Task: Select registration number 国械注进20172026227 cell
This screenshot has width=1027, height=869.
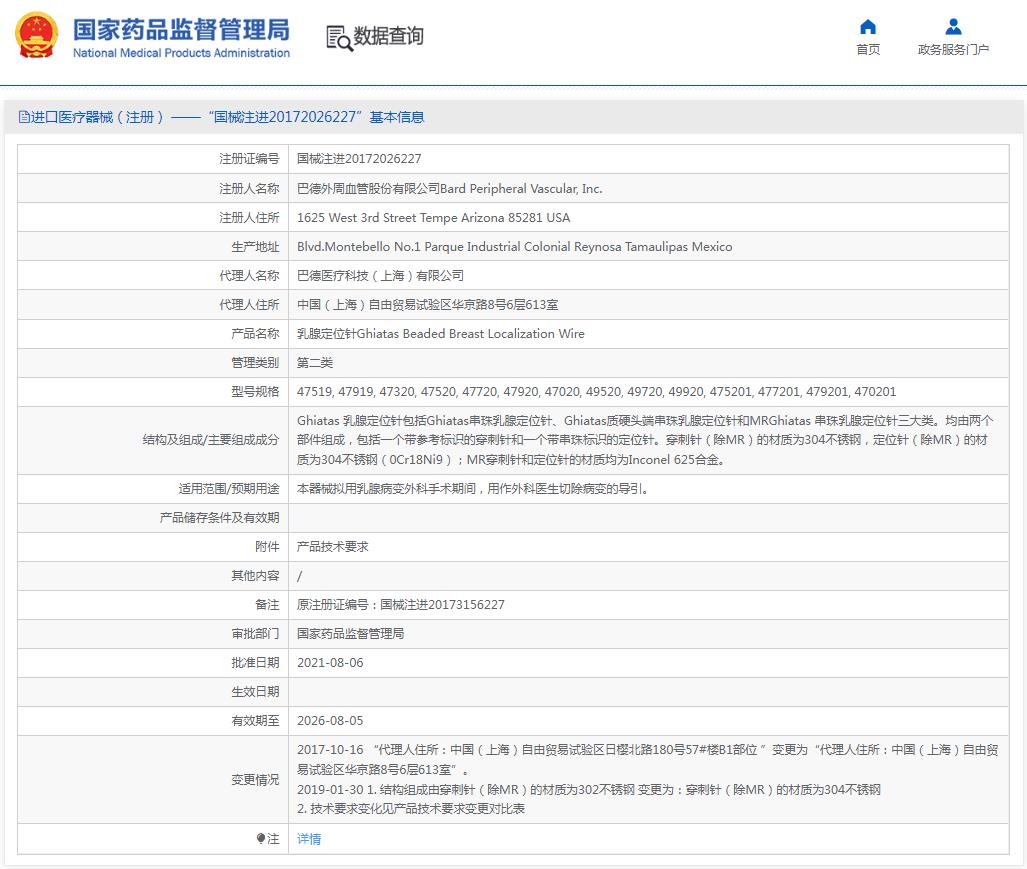Action: (359, 158)
